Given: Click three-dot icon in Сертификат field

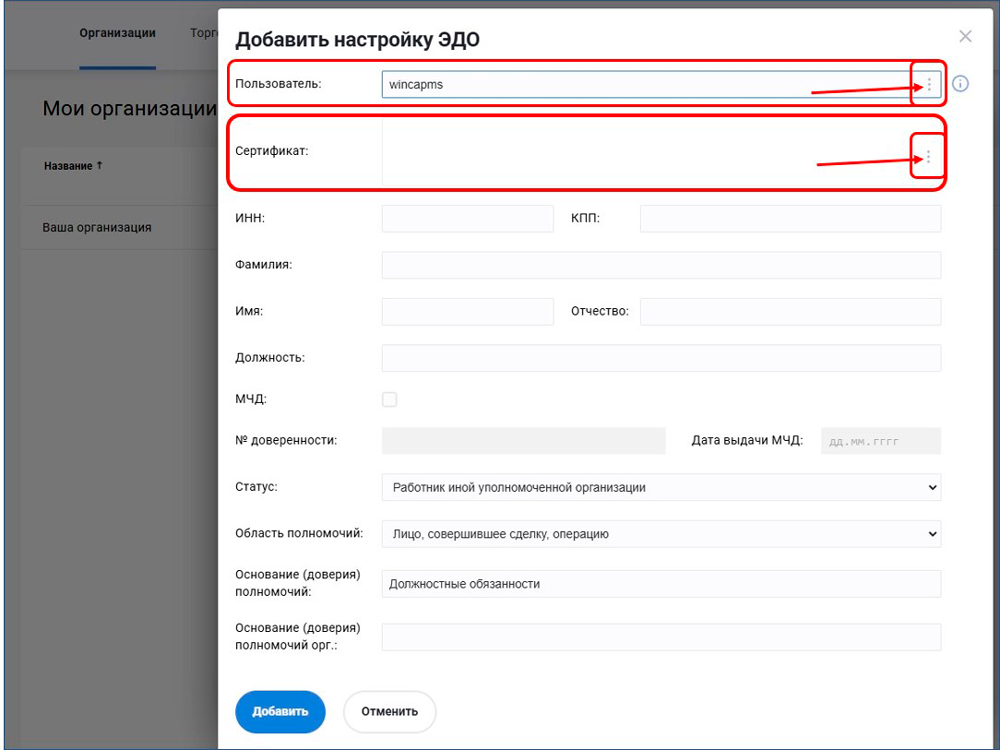Looking at the screenshot, I should [928, 157].
